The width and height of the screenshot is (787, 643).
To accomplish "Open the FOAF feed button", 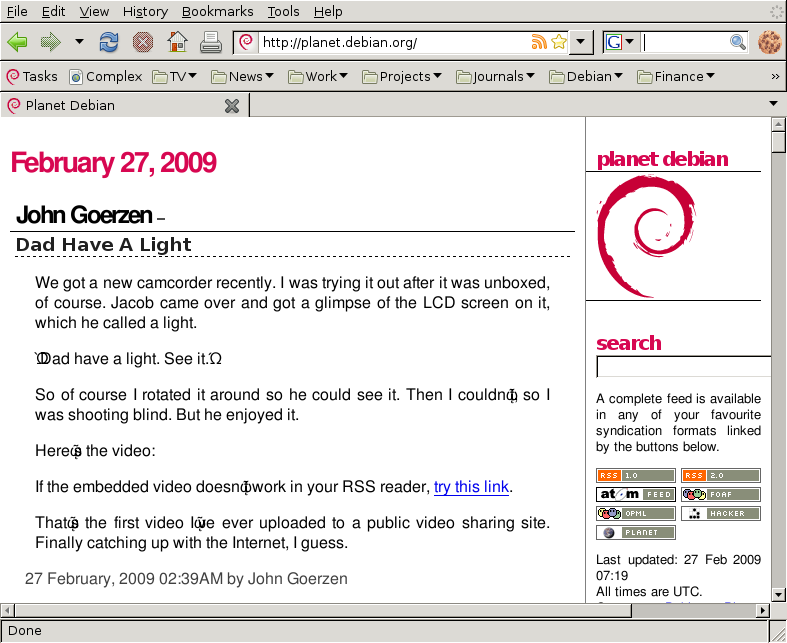I will tap(721, 494).
